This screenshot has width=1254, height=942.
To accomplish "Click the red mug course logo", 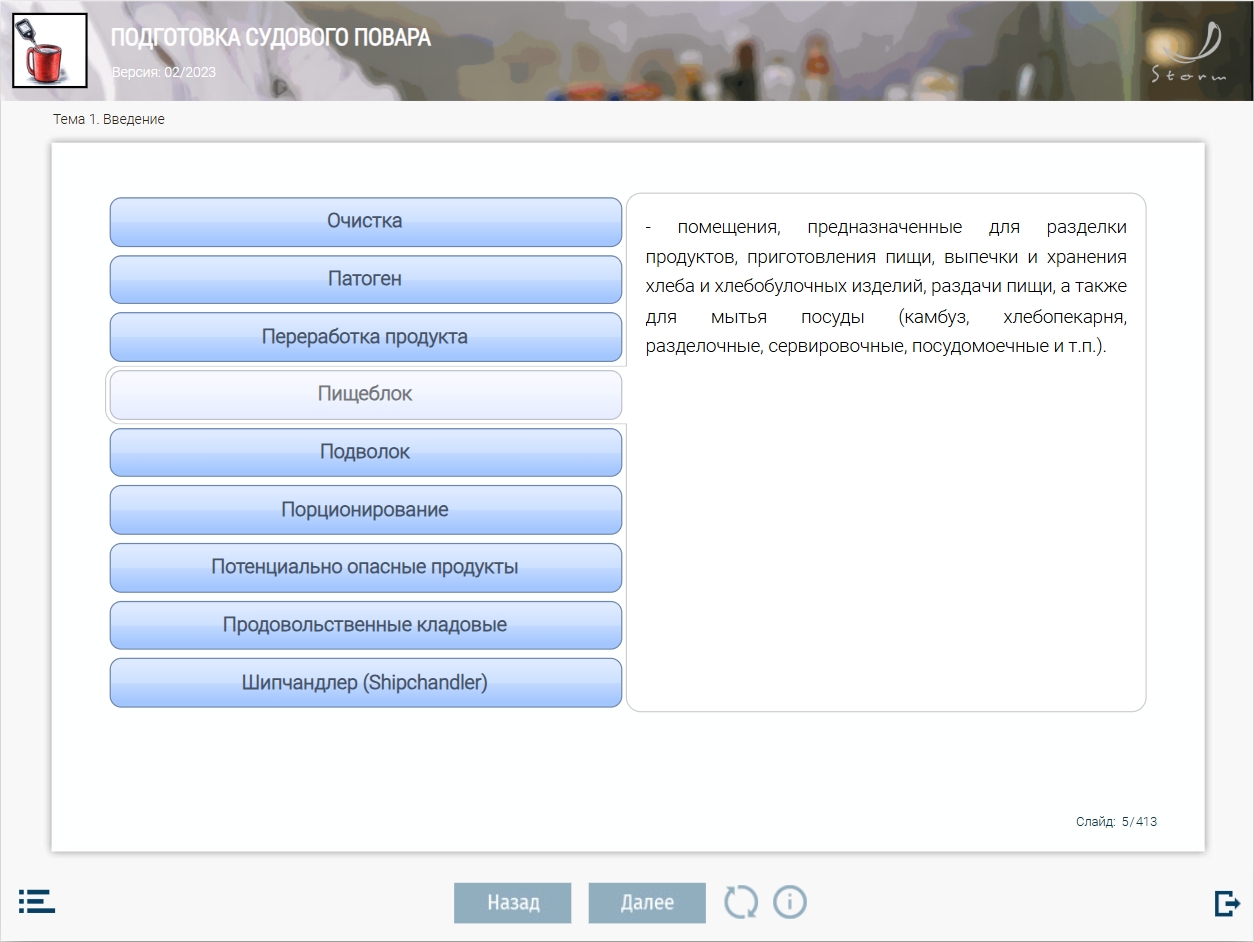I will pos(49,51).
